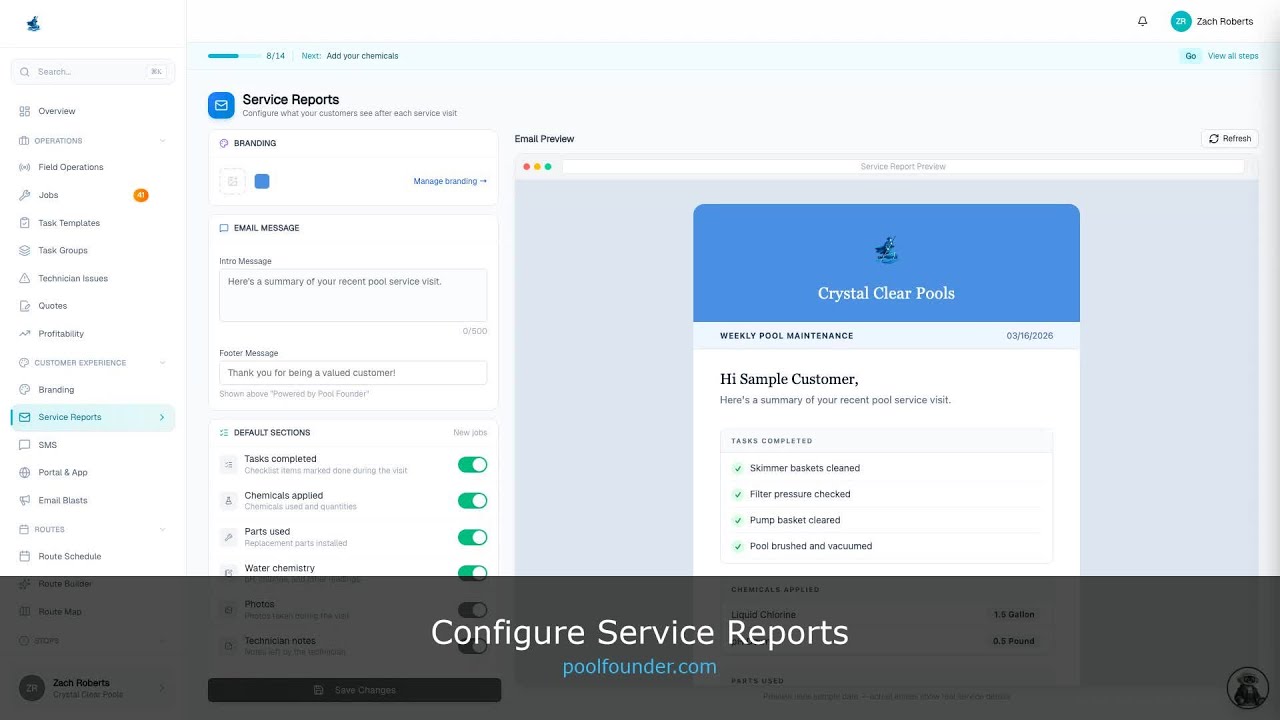Click the Email Message panel chat icon
The height and width of the screenshot is (720, 1280).
click(x=224, y=228)
